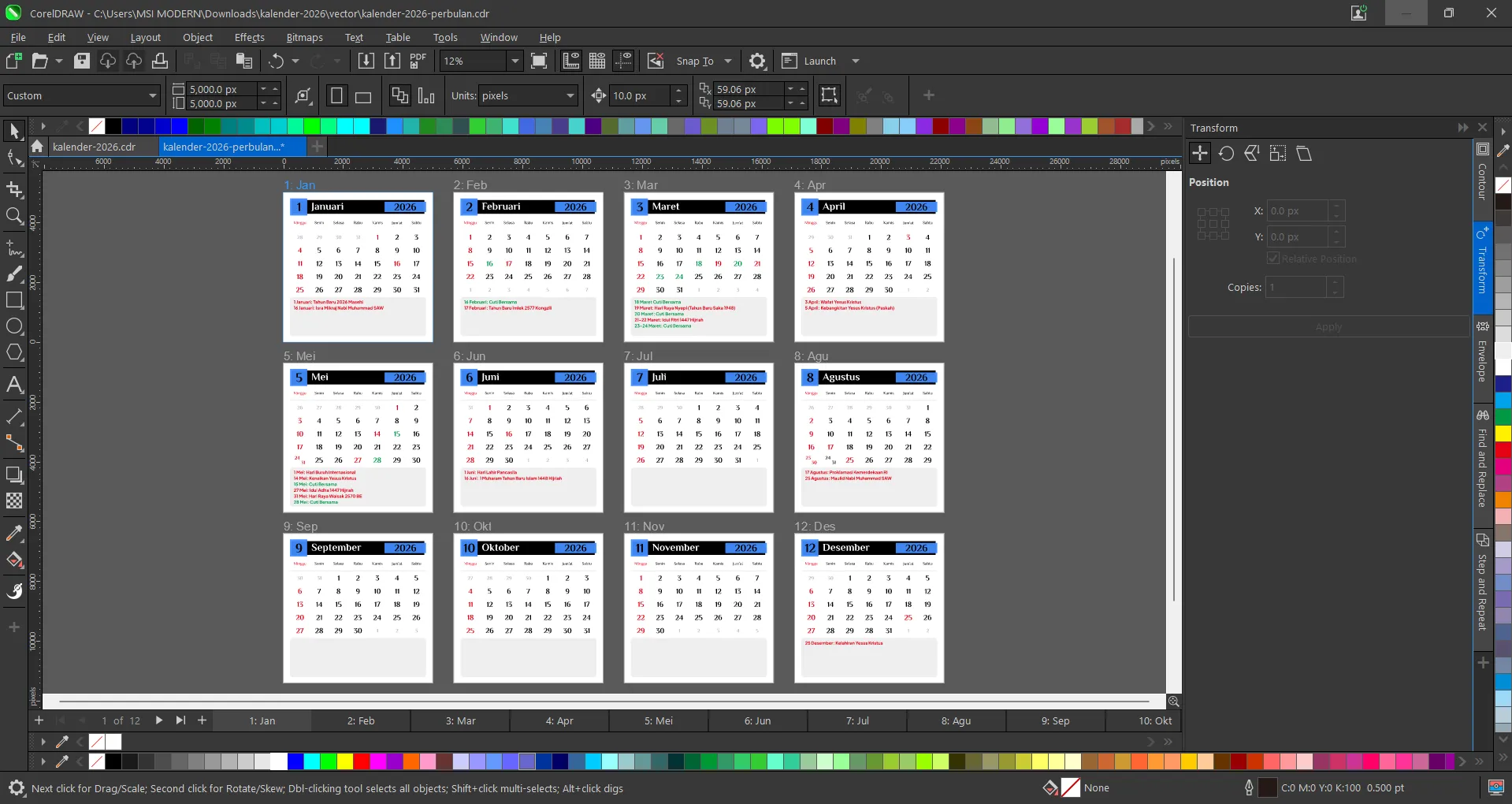Select the Ellipse tool

tap(14, 326)
